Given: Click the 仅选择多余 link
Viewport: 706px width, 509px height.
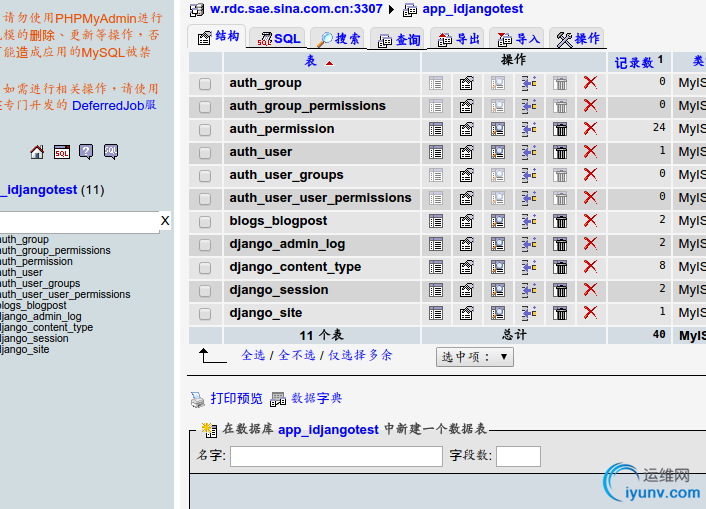Looking at the screenshot, I should pos(360,355).
